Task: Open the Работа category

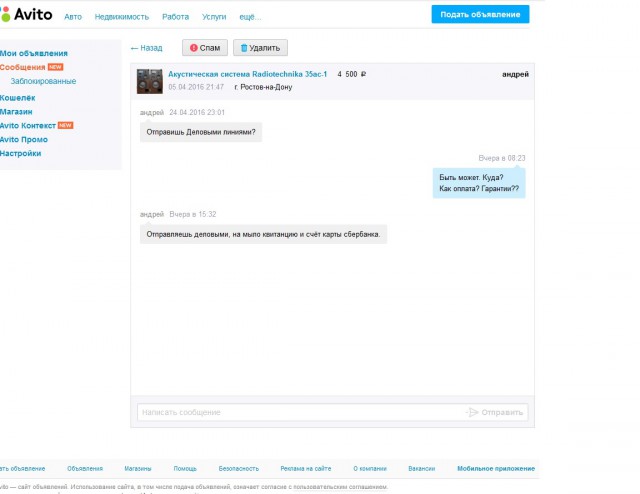Action: (176, 17)
